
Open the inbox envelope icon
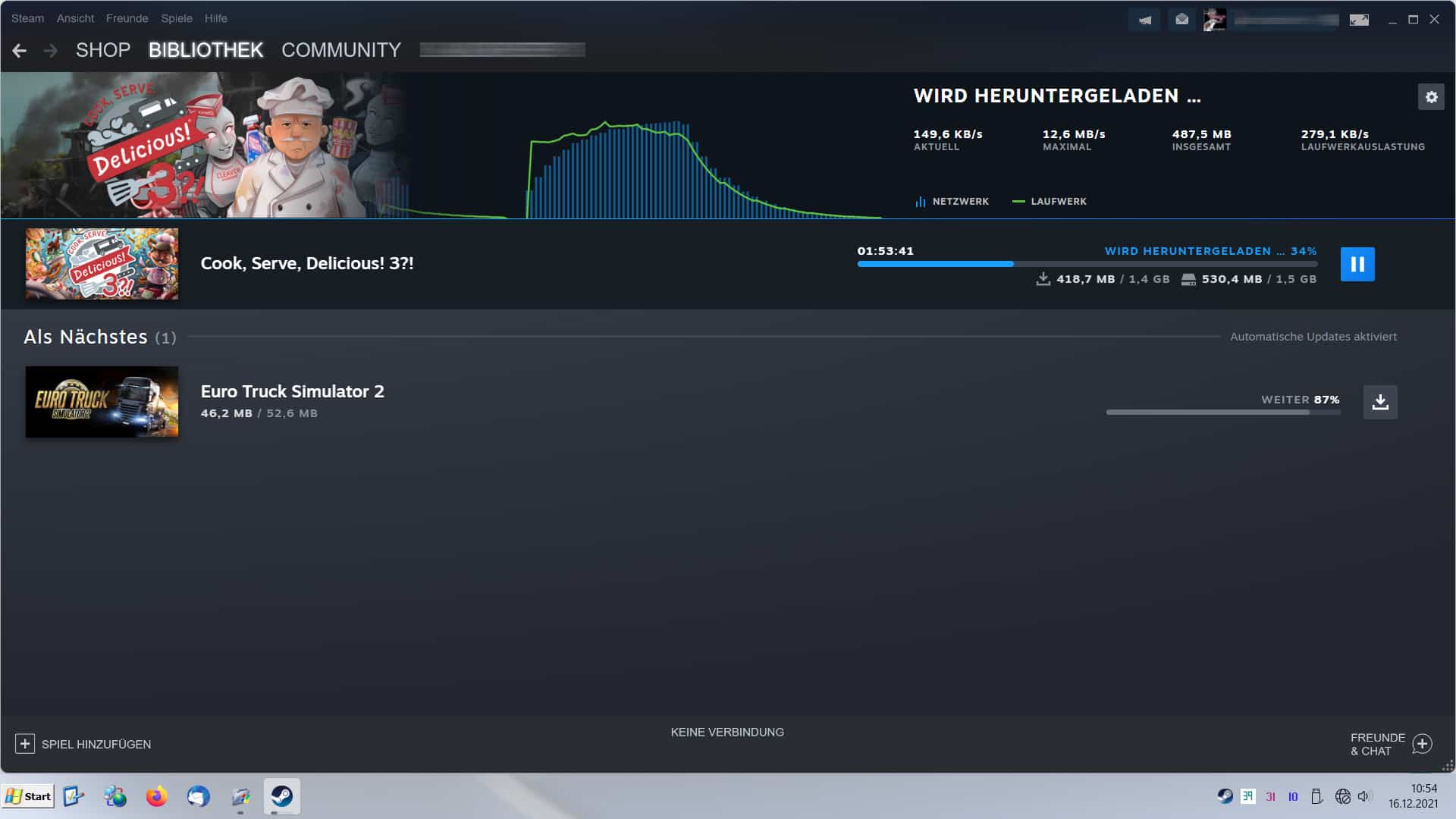point(1181,20)
